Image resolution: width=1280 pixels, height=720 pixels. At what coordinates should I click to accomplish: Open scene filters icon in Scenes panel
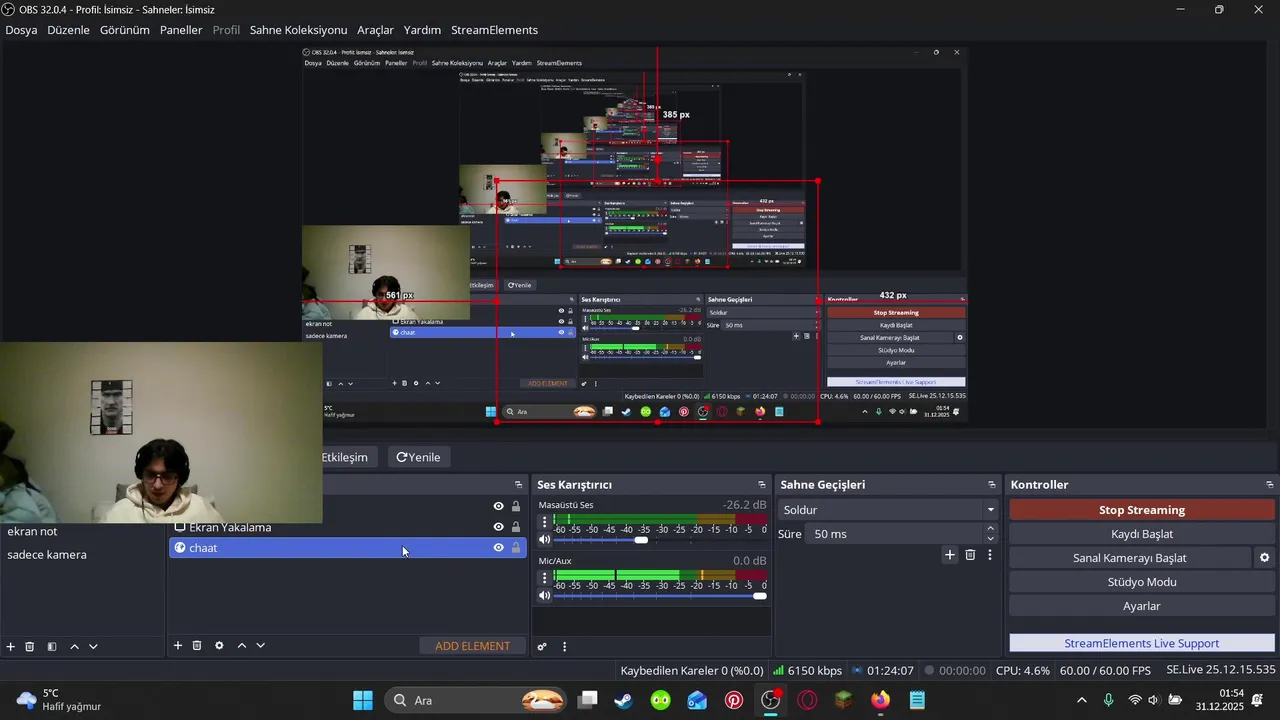(x=52, y=647)
